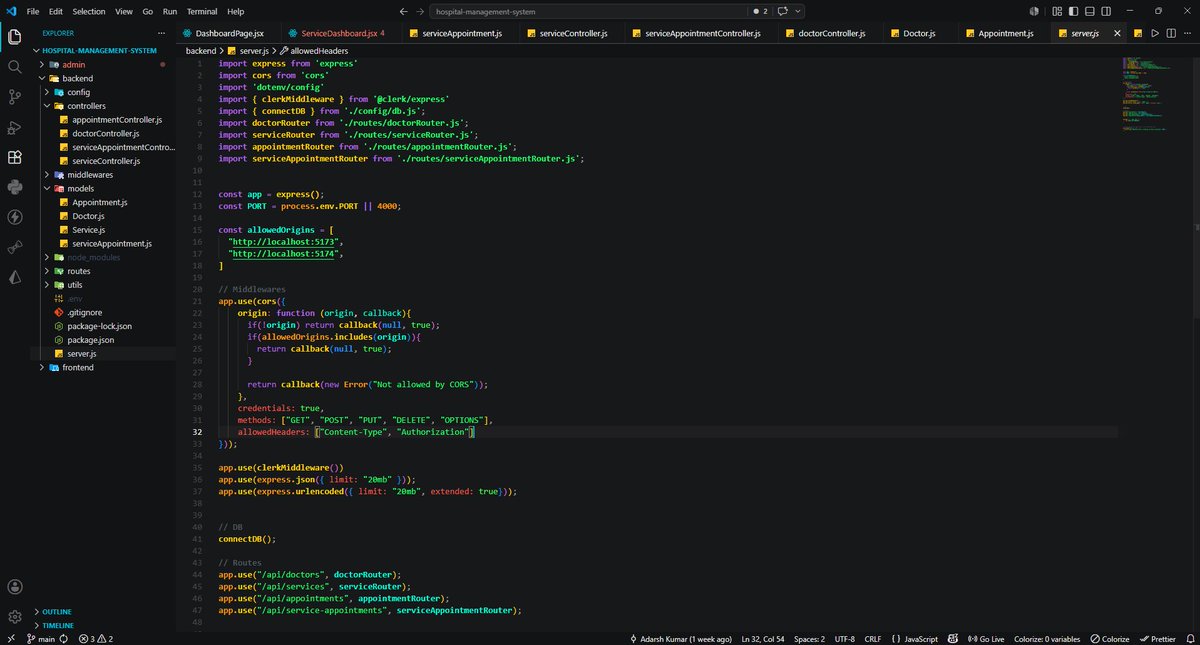Open the Python extension view
Image resolution: width=1200 pixels, height=645 pixels.
14,187
